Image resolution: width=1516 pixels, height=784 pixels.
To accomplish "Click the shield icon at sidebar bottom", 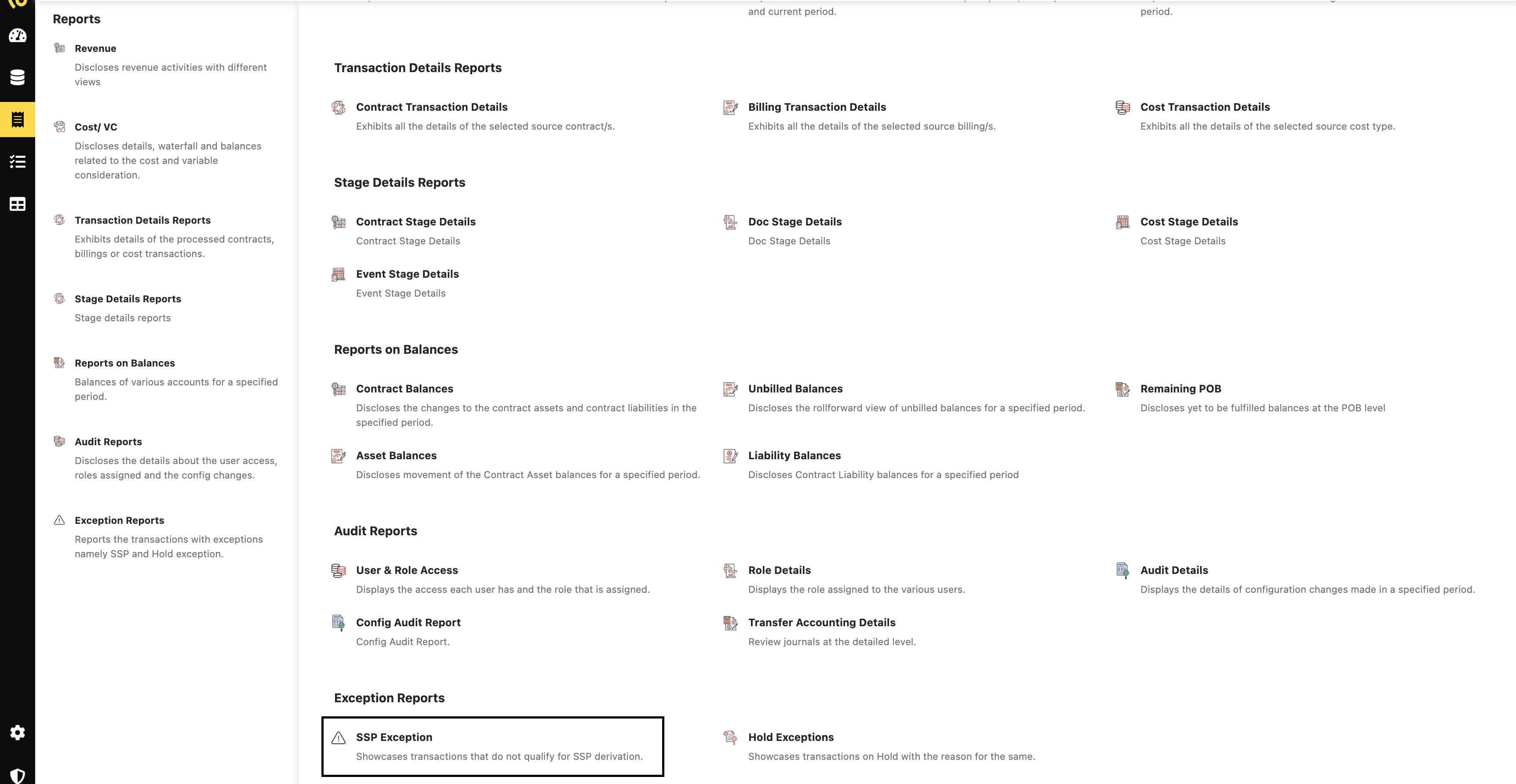I will tap(18, 776).
